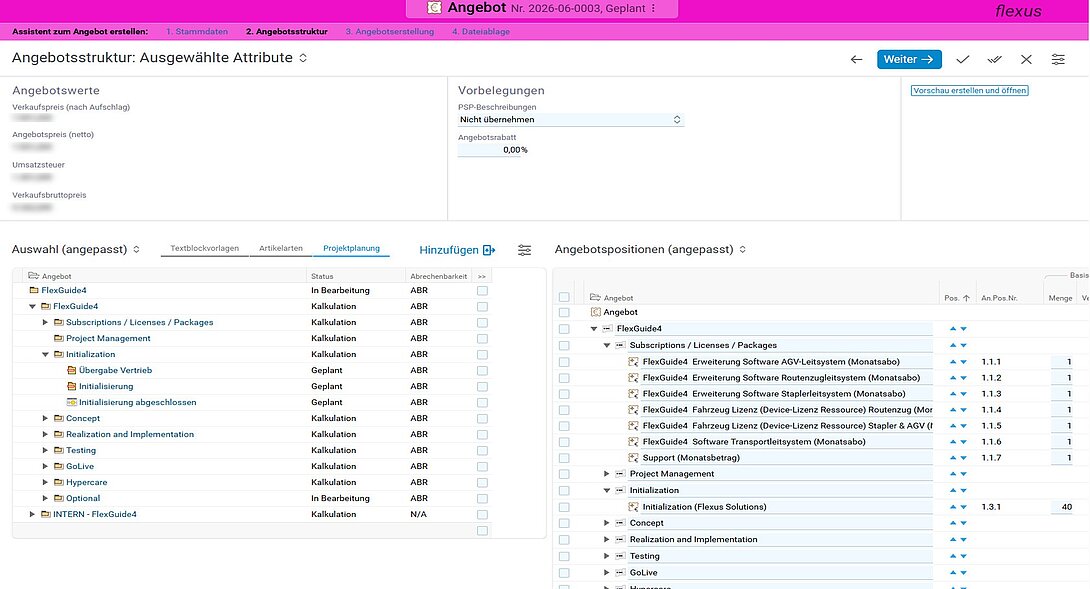Tick checkbox for INTERN - FlexGuide4 row
1090x589 pixels.
[x=482, y=515]
